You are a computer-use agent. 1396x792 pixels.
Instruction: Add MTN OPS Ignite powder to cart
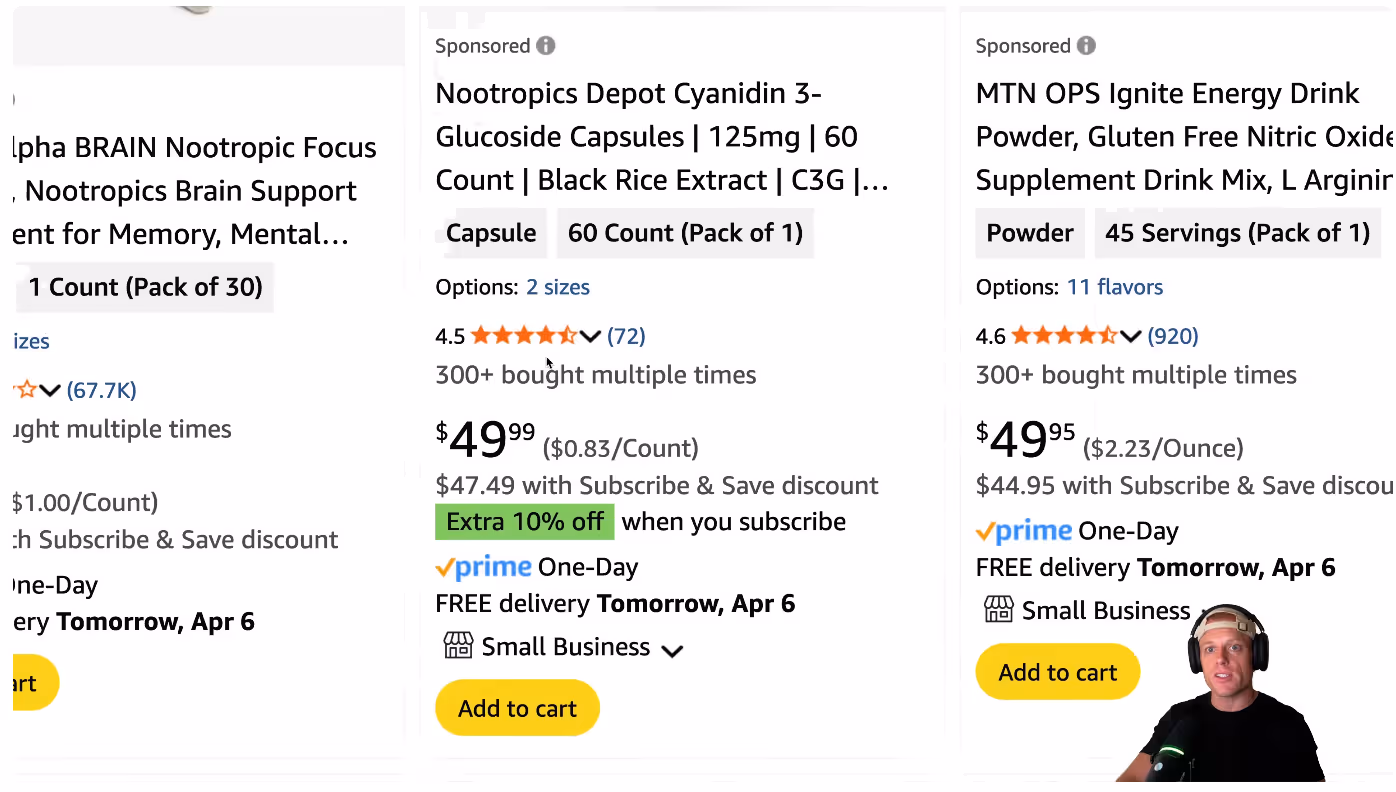pyautogui.click(x=1058, y=672)
